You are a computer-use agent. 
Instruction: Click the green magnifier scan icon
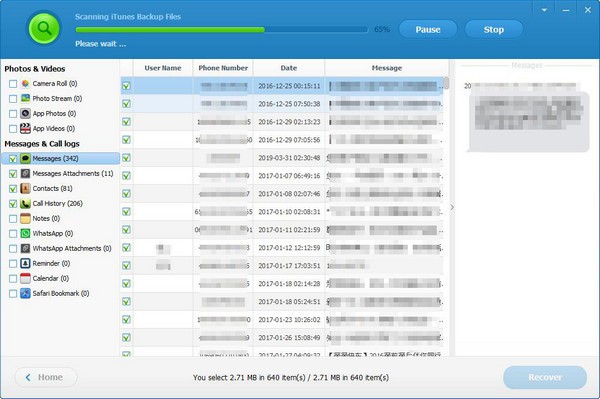(44, 28)
